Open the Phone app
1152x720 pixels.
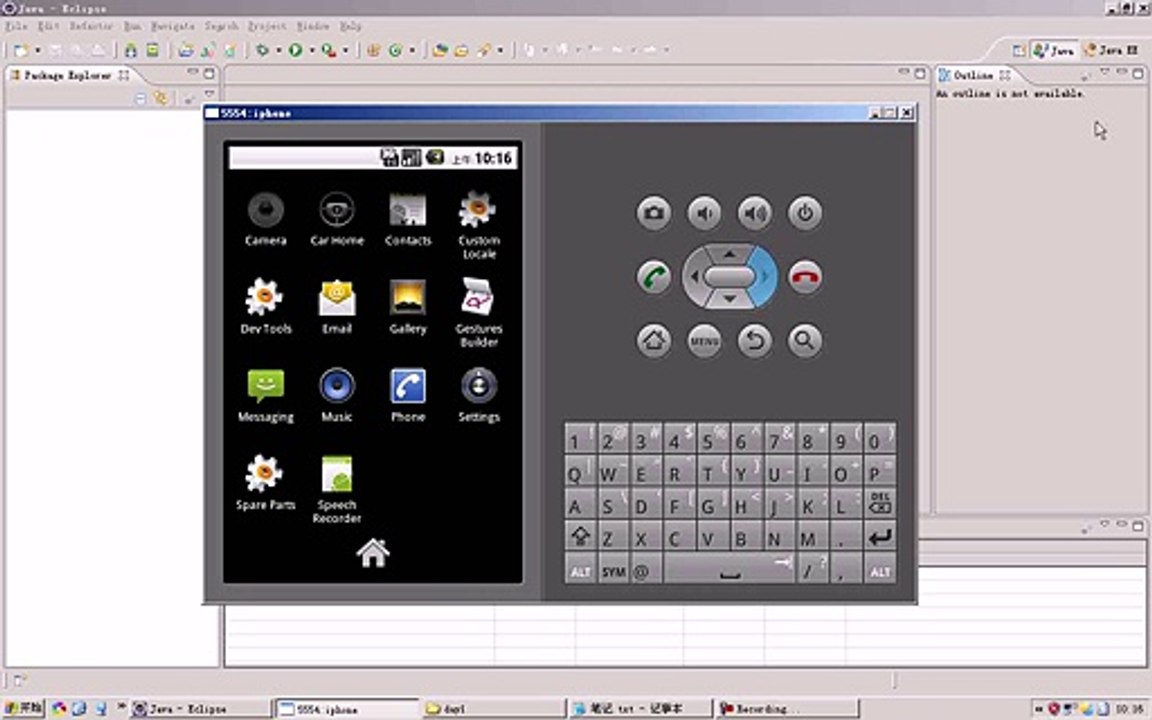coord(408,395)
